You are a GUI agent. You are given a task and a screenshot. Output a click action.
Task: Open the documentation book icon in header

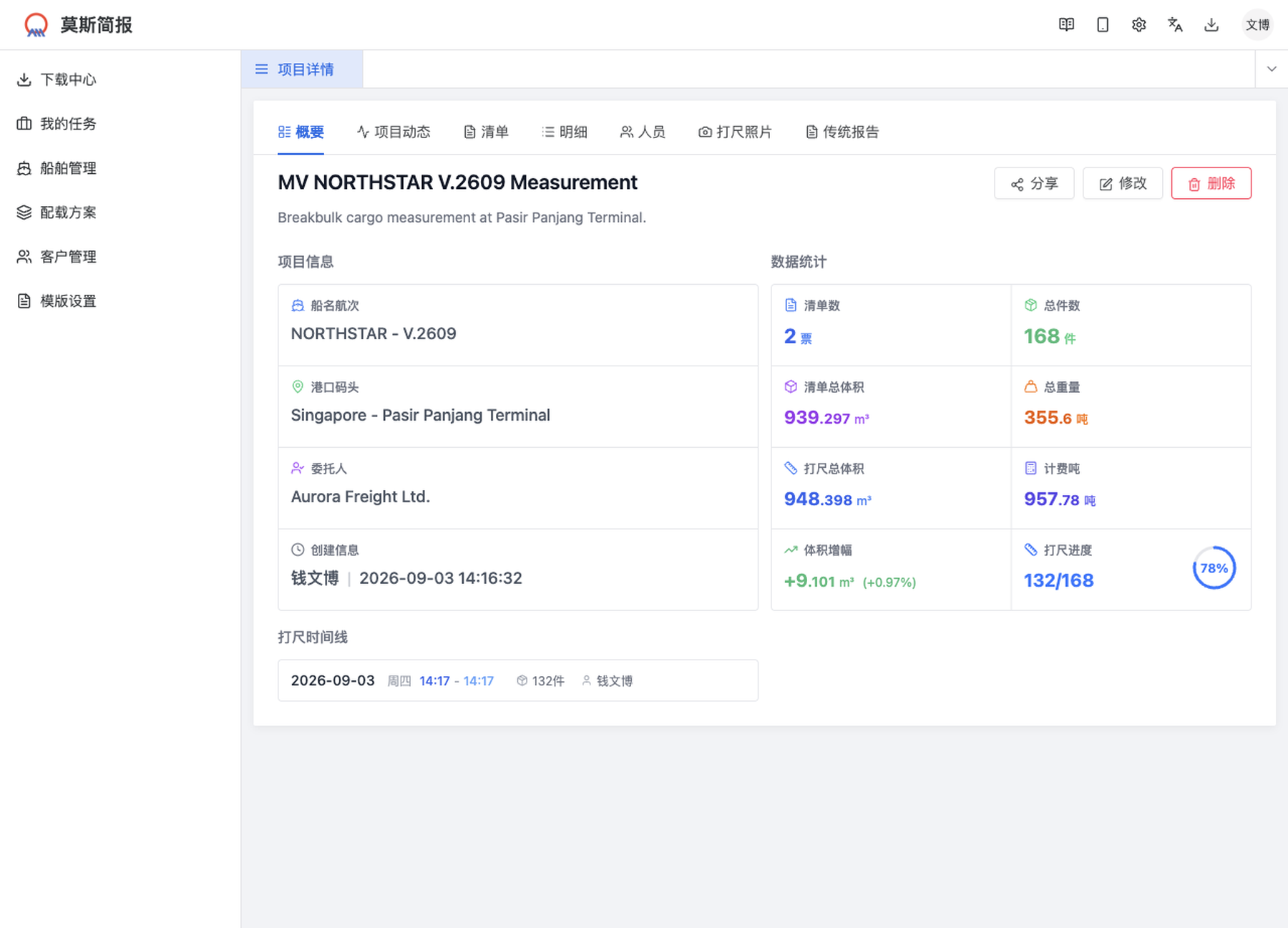point(1066,25)
